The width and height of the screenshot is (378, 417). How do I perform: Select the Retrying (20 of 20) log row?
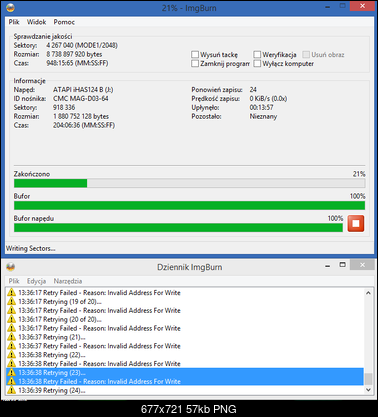pos(185,319)
